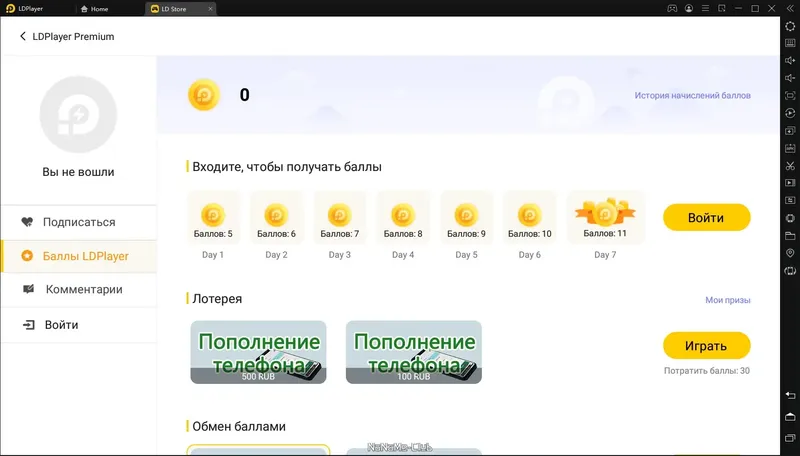Click the APK install icon in sidebar
Viewport: 800px width, 456px height.
pyautogui.click(x=790, y=148)
